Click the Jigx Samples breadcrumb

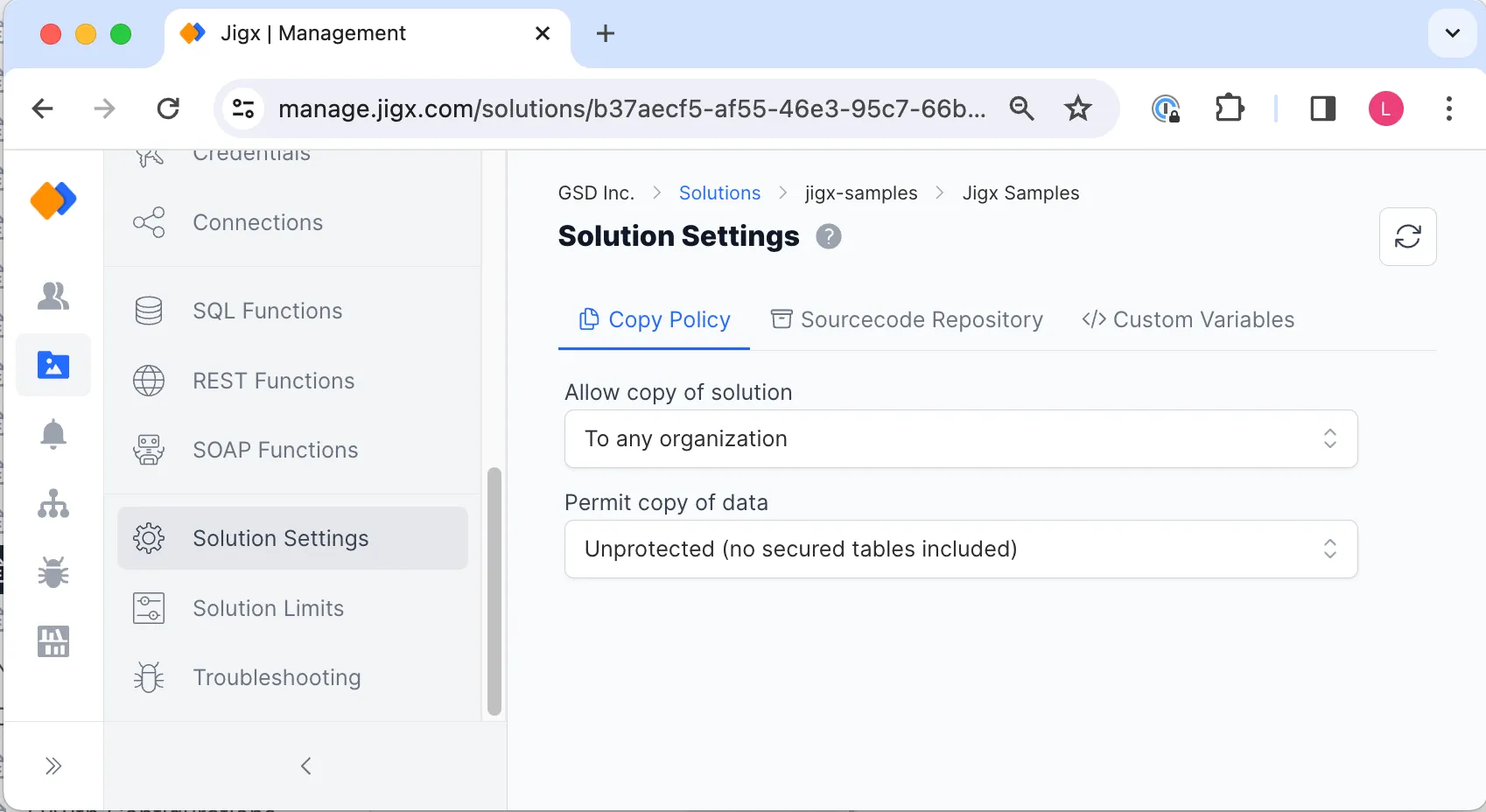click(x=1020, y=193)
